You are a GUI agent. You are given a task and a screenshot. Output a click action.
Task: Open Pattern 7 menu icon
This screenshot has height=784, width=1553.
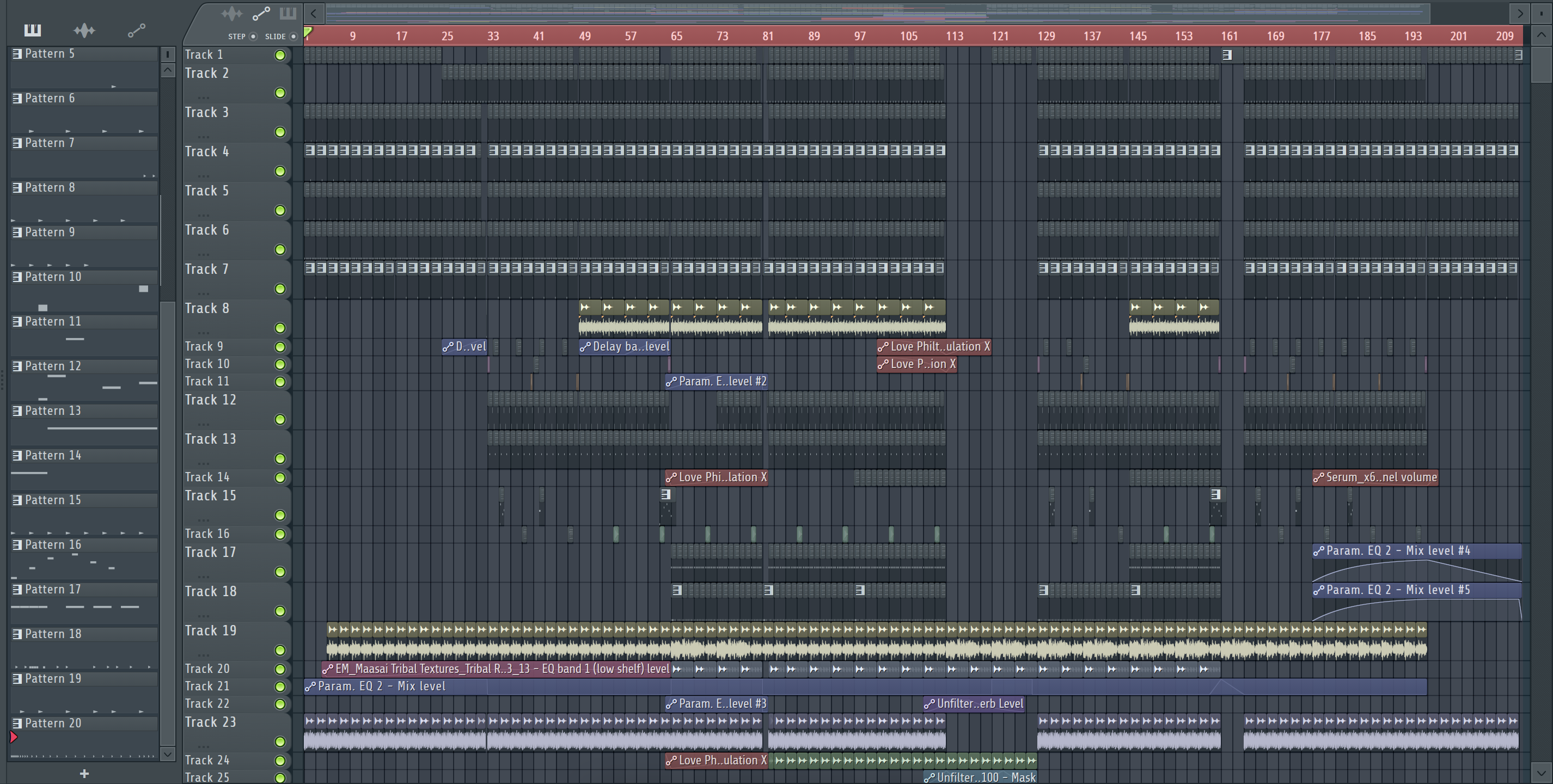point(17,143)
